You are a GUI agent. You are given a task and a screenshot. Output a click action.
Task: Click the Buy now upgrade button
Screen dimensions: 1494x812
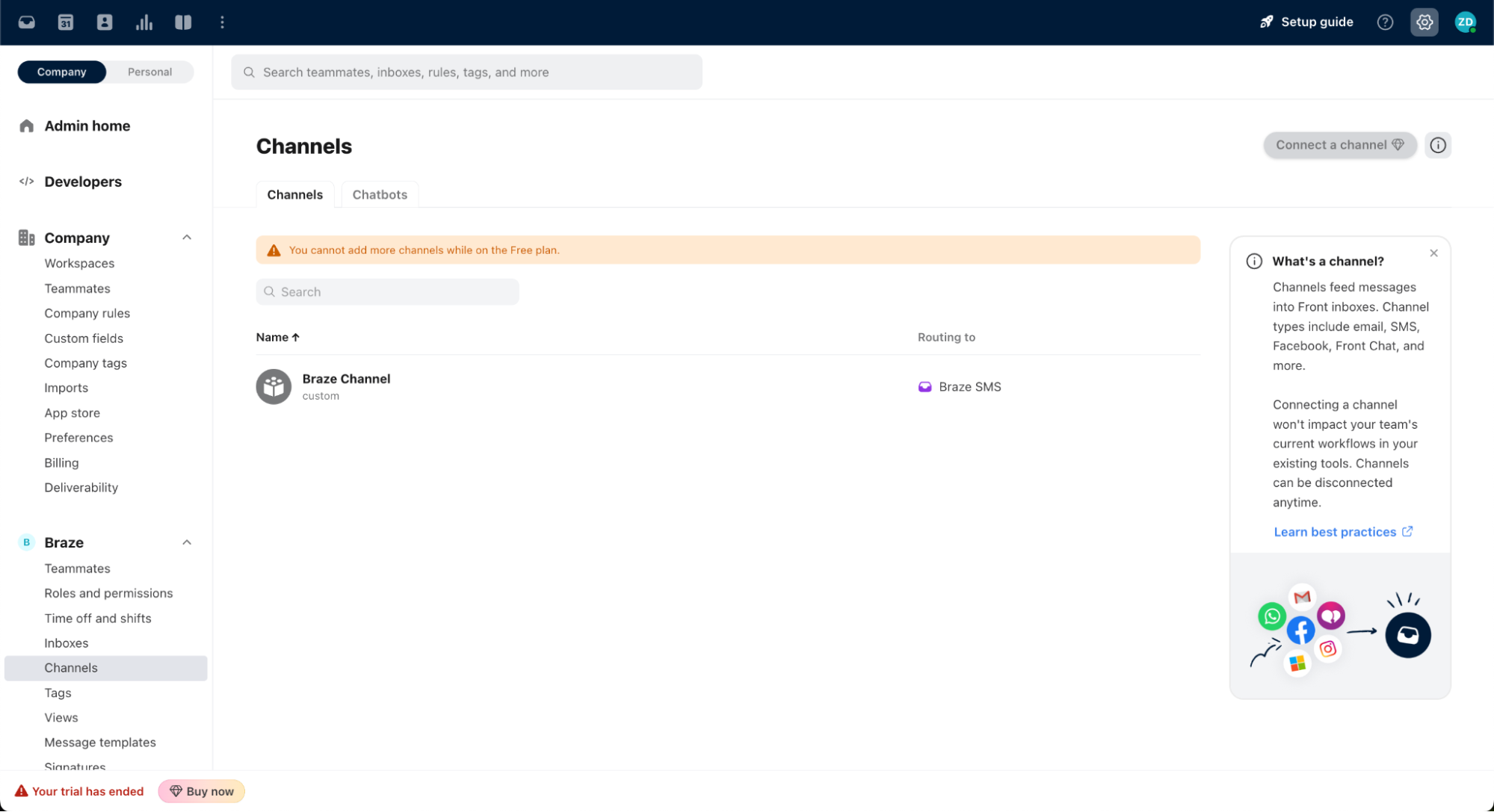[x=202, y=792]
